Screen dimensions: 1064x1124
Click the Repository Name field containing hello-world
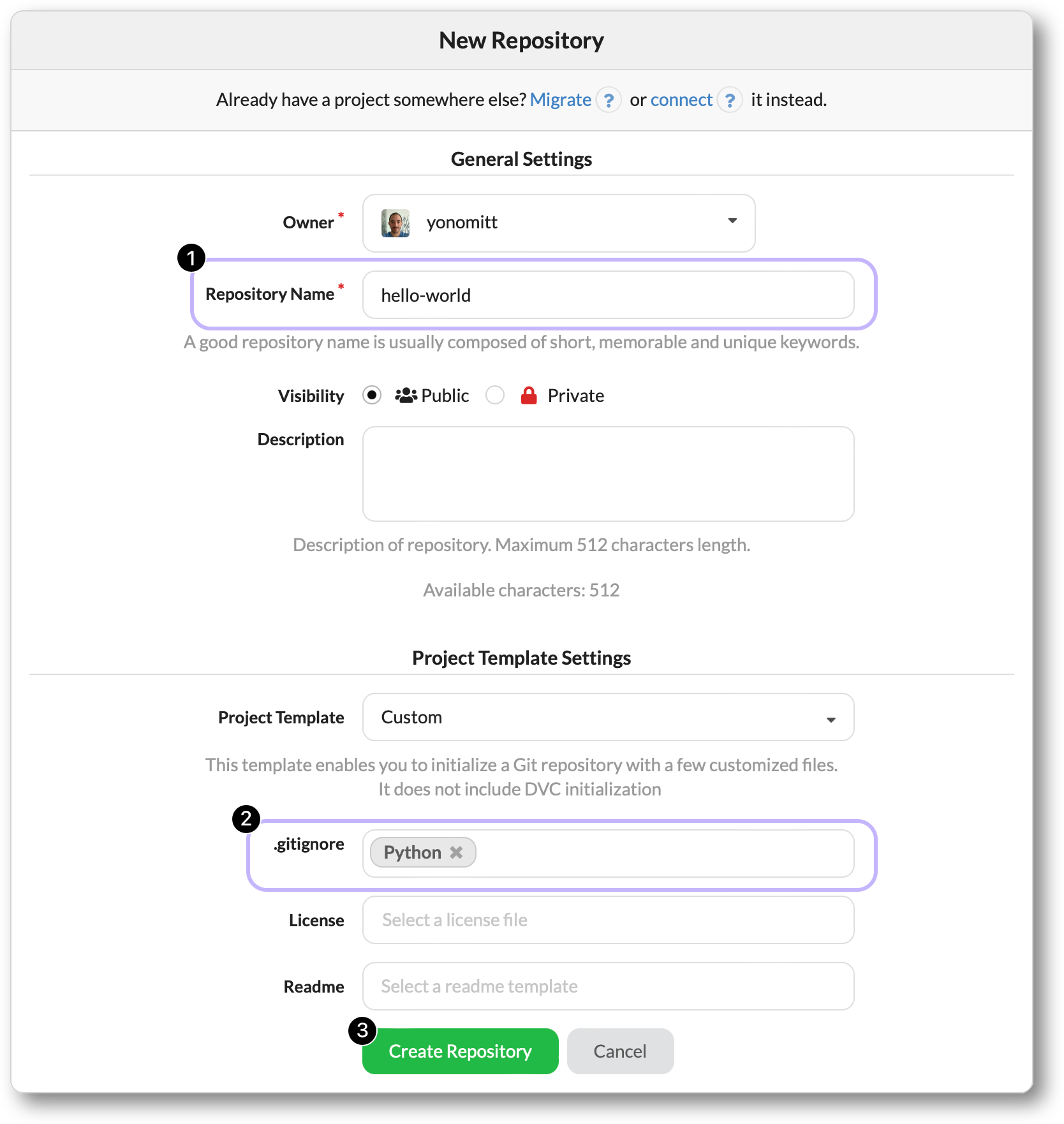point(608,295)
